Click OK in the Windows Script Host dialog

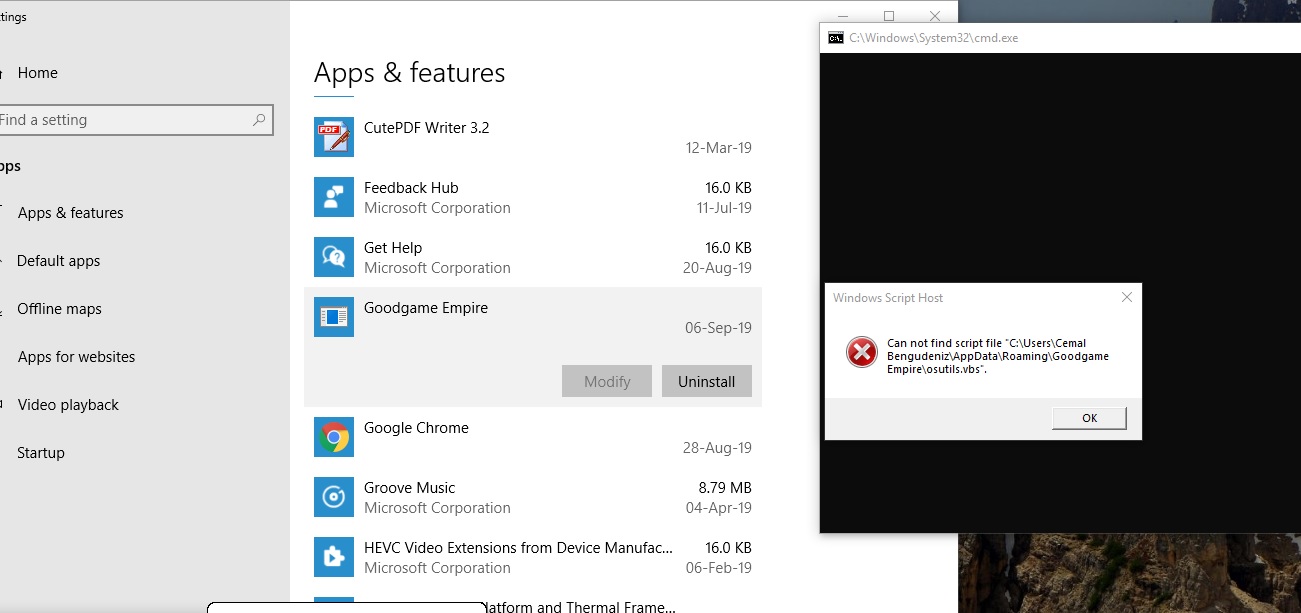(1089, 418)
